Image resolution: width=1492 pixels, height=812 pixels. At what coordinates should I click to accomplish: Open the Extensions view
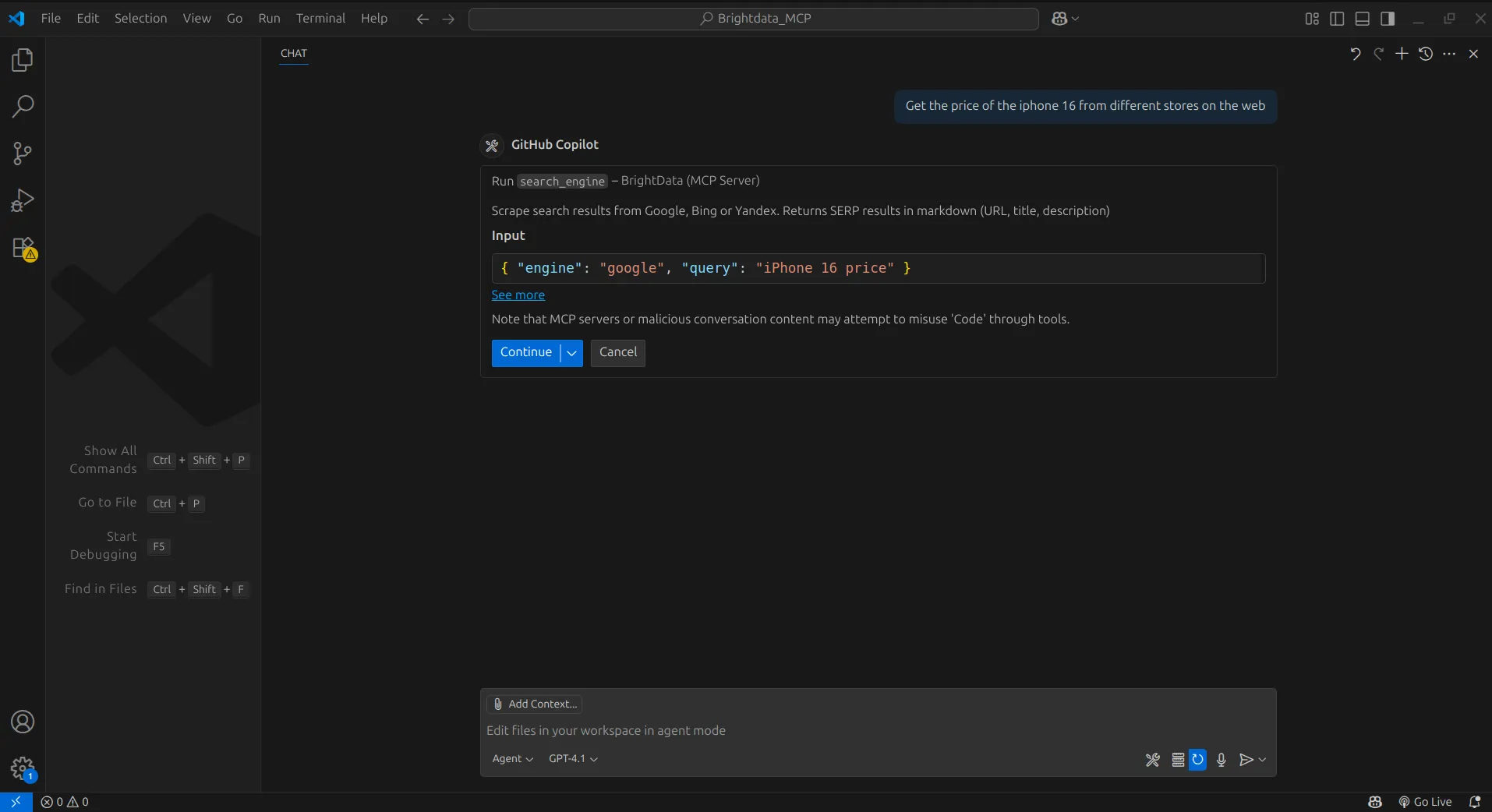click(x=22, y=249)
